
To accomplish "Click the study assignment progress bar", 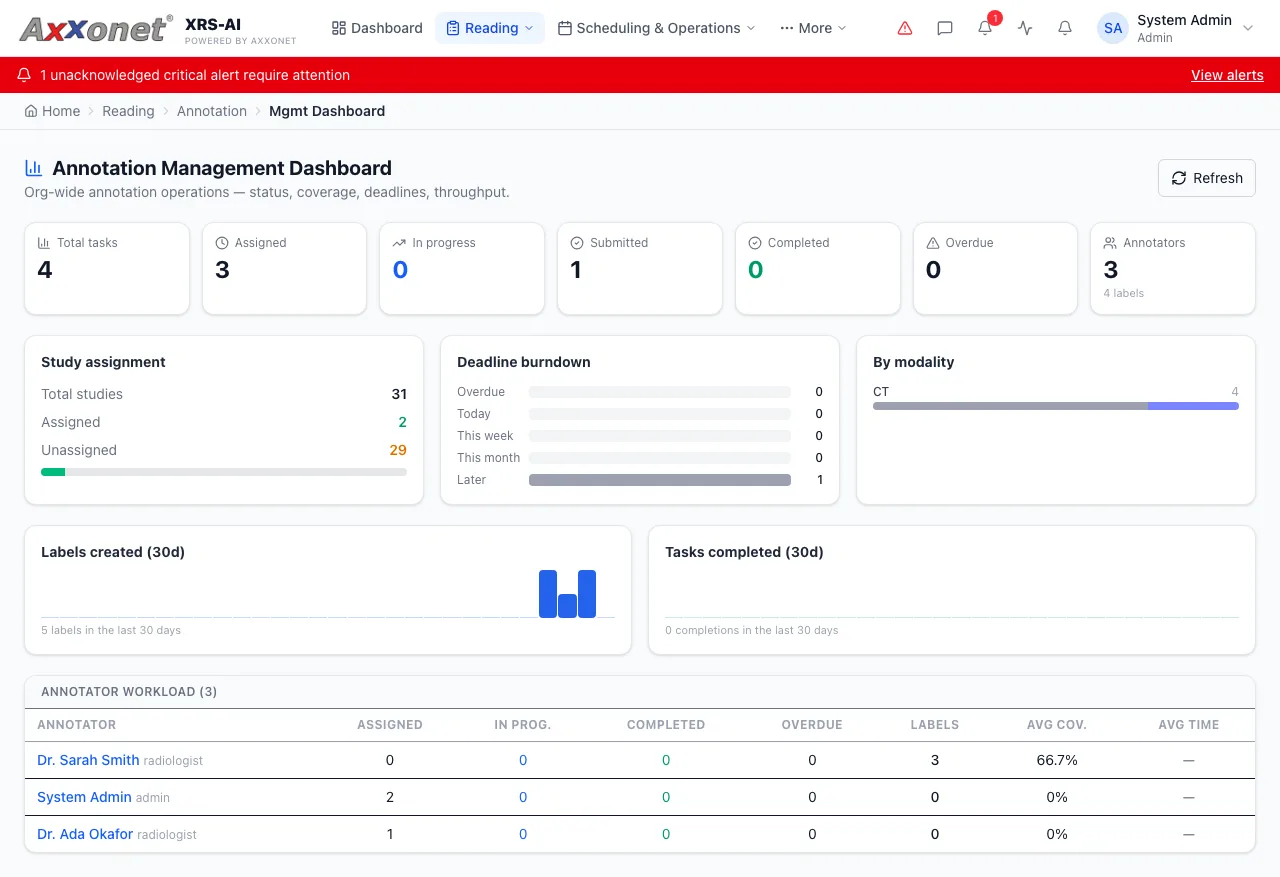I will coord(224,472).
